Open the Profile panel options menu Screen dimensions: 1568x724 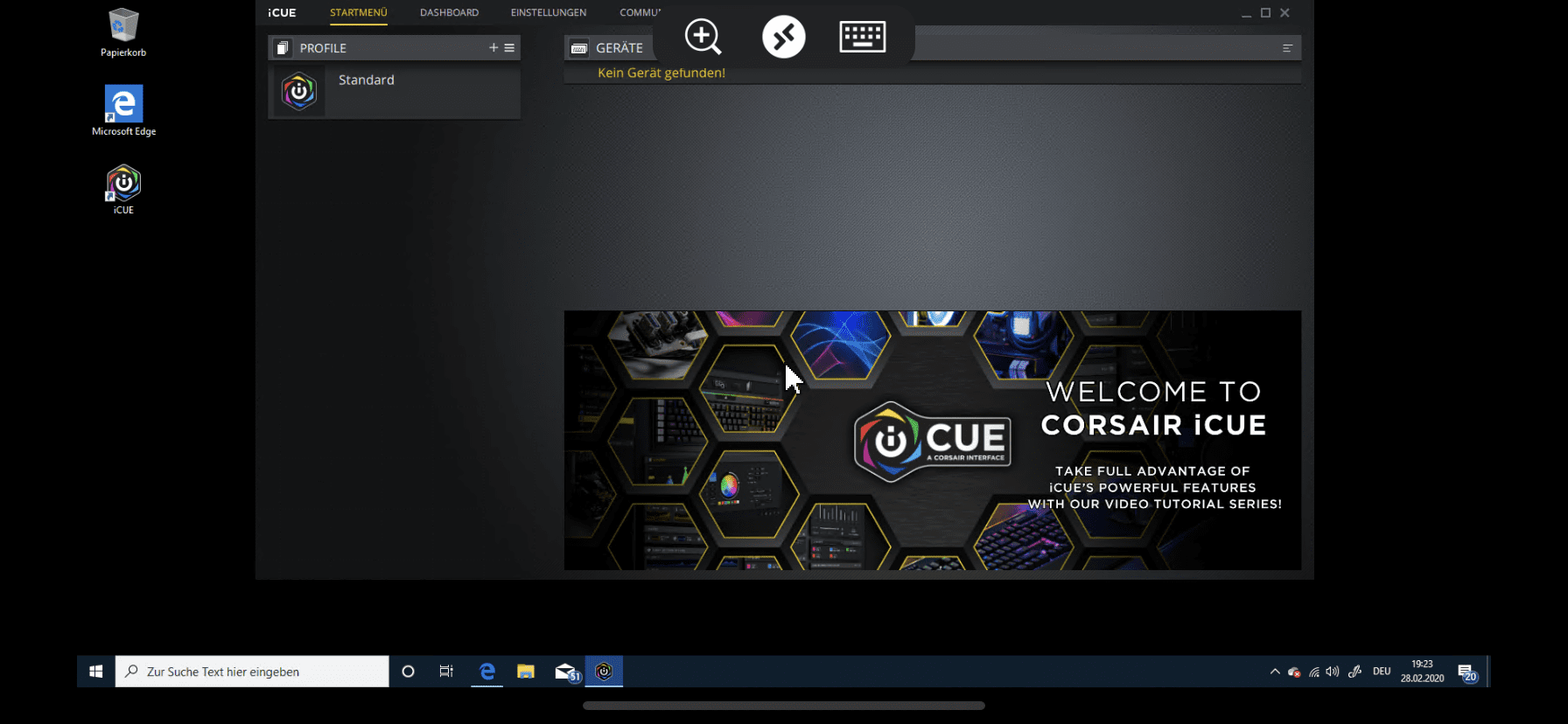pyautogui.click(x=509, y=47)
